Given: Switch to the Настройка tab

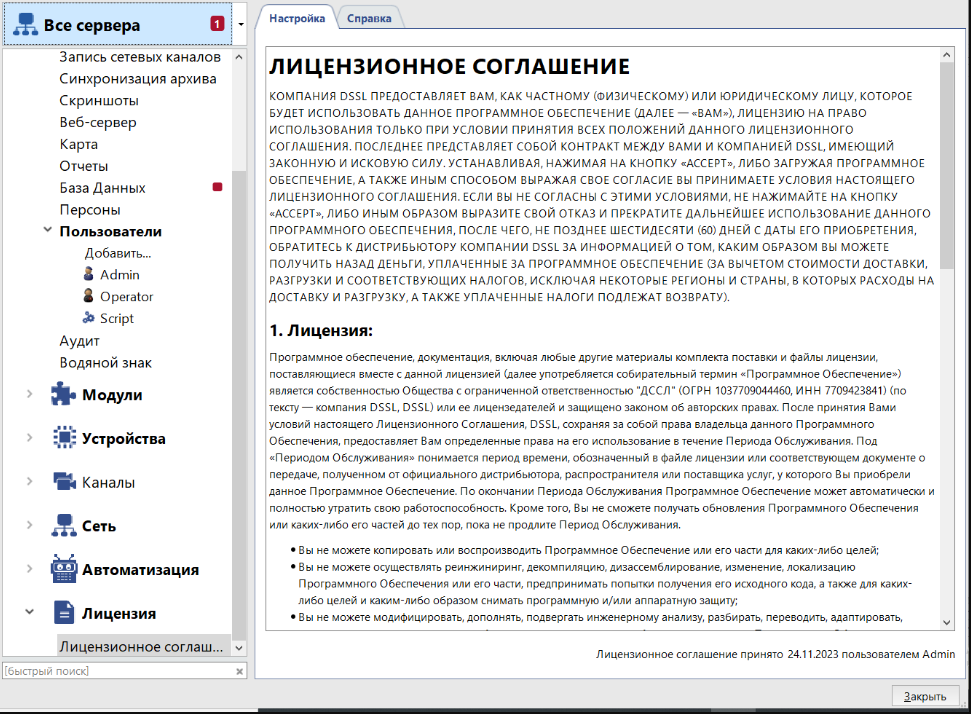Looking at the screenshot, I should click(x=297, y=18).
